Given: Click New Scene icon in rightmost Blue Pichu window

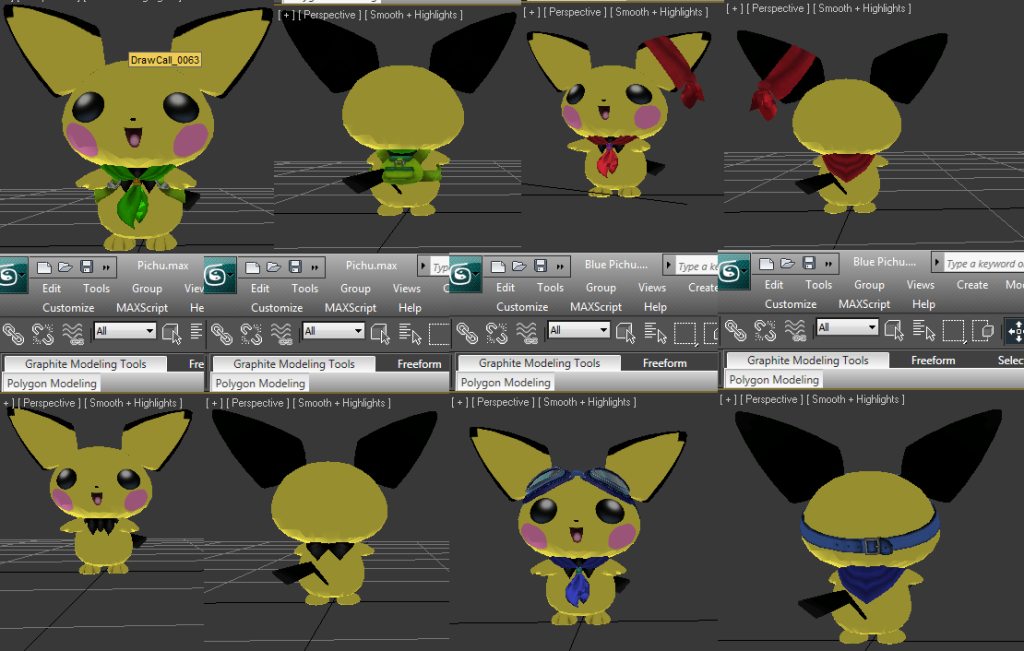Looking at the screenshot, I should (767, 263).
